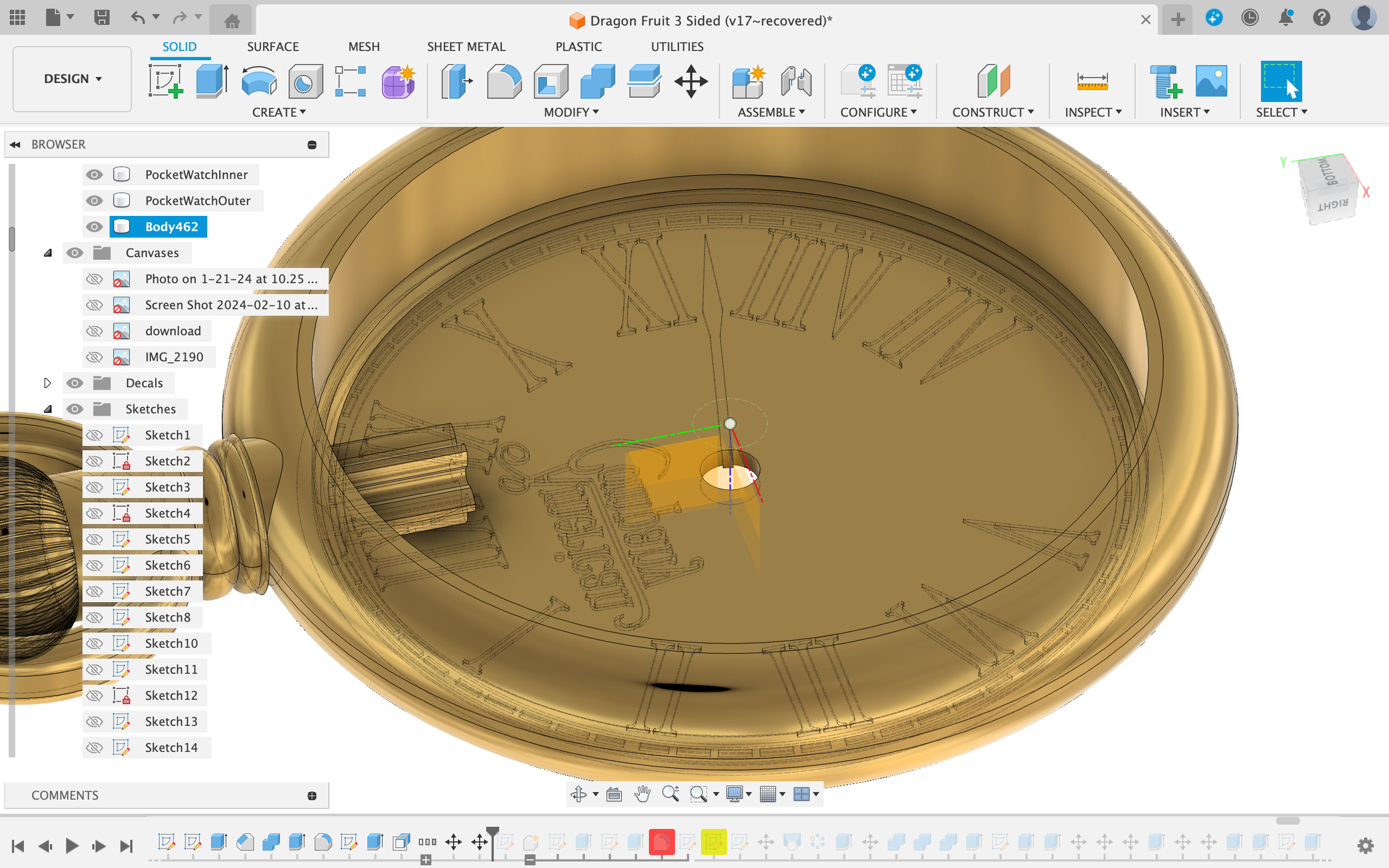Viewport: 1389px width, 868px height.
Task: Switch to the SURFACE tab
Action: click(x=273, y=46)
